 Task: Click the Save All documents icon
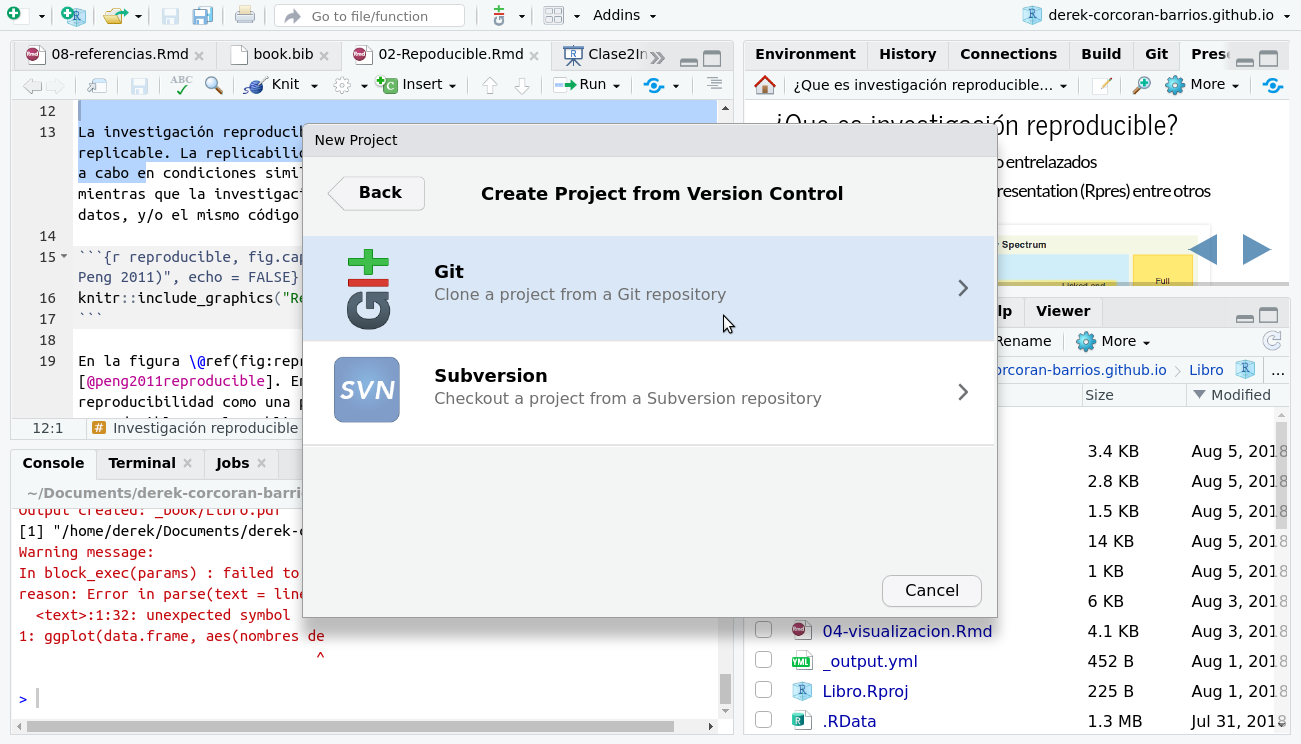[x=202, y=16]
